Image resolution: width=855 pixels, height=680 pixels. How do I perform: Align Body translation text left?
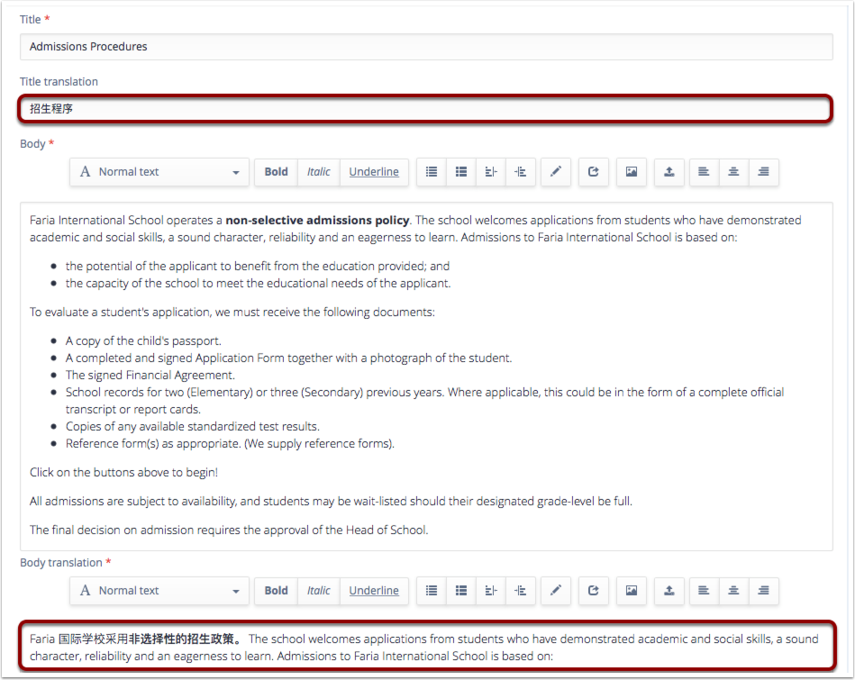[704, 591]
